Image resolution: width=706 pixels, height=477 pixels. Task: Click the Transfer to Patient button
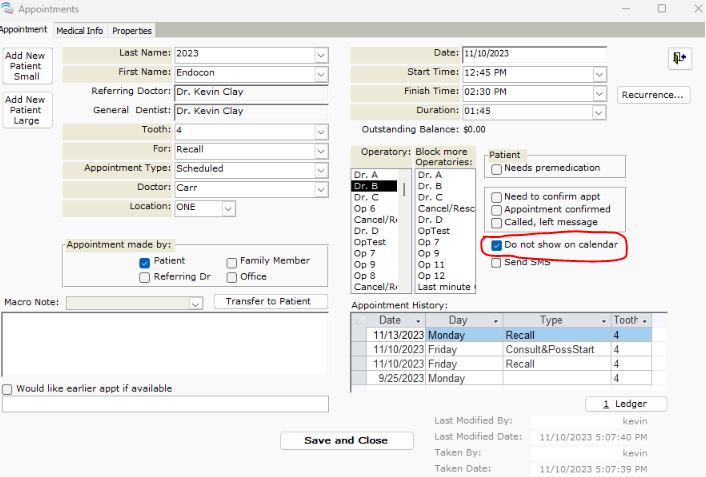270,301
